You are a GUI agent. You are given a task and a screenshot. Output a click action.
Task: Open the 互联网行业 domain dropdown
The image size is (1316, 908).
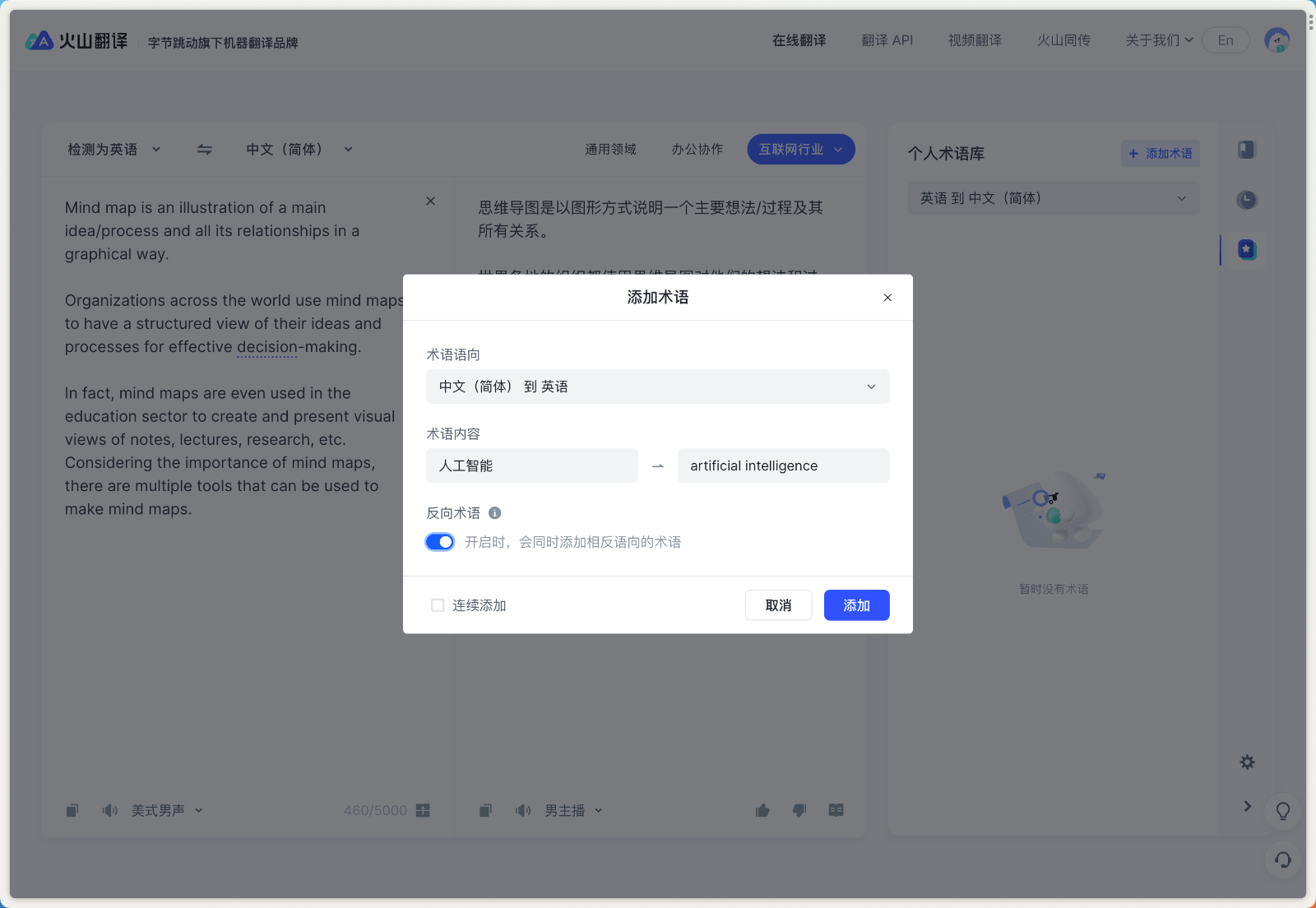tap(801, 150)
